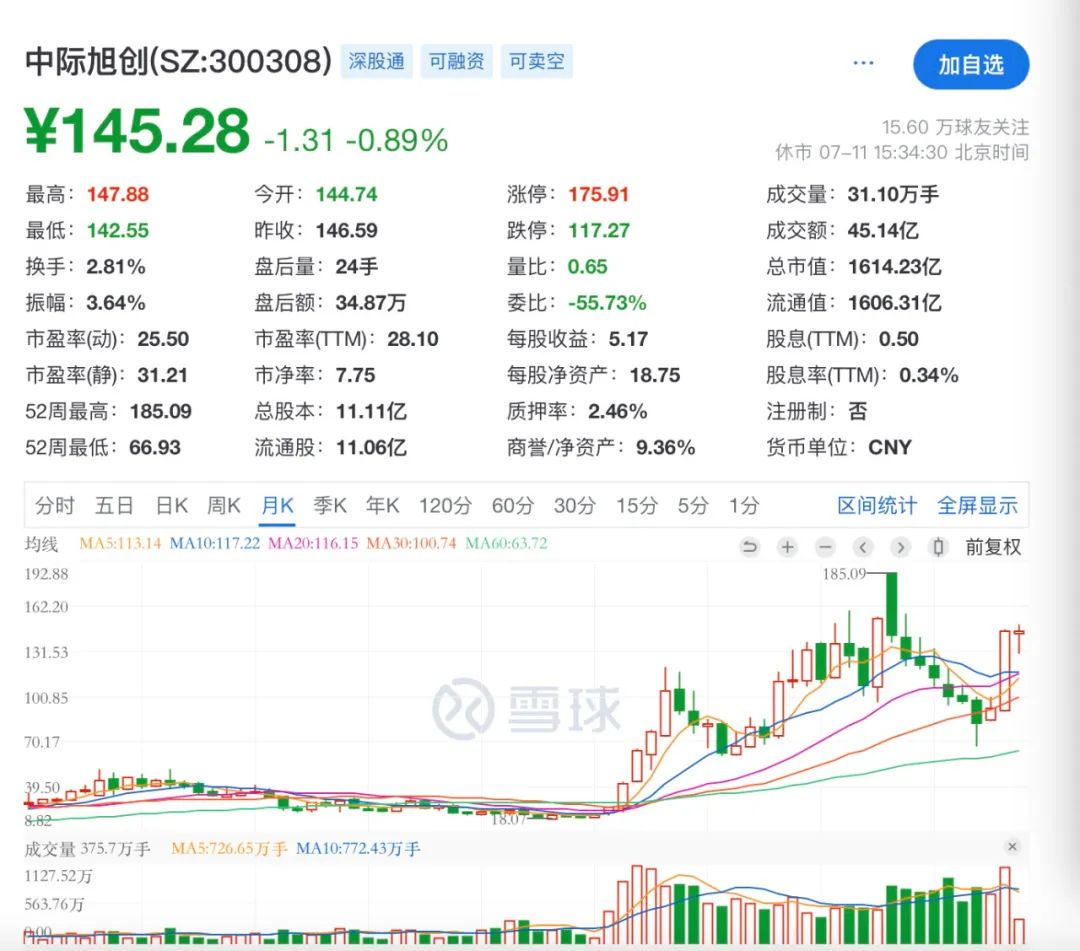The width and height of the screenshot is (1080, 951).
Task: Click the 15.60 万球友关注 follower count
Action: coord(955,127)
